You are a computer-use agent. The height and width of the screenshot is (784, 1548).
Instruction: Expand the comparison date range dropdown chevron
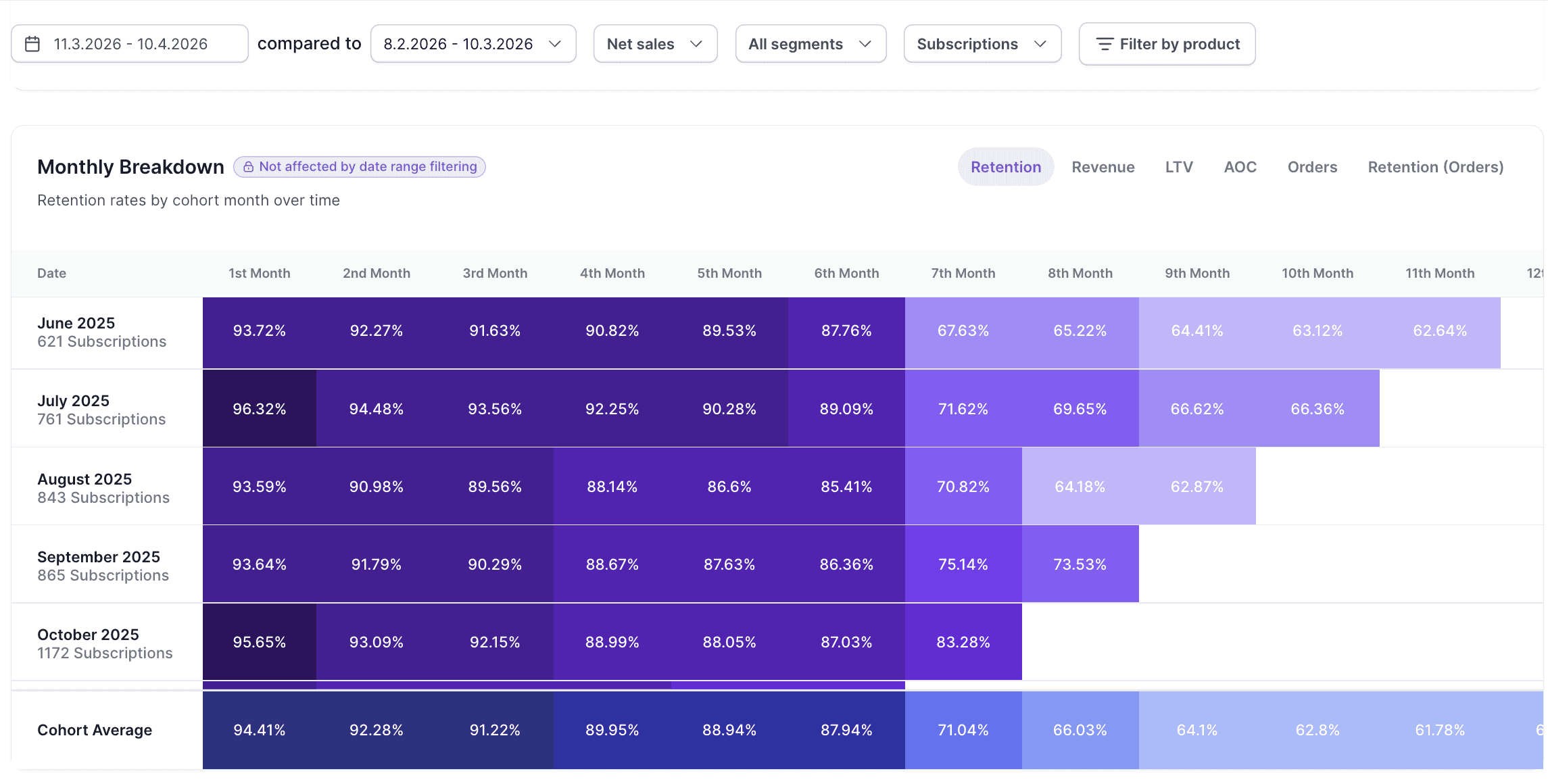point(555,44)
